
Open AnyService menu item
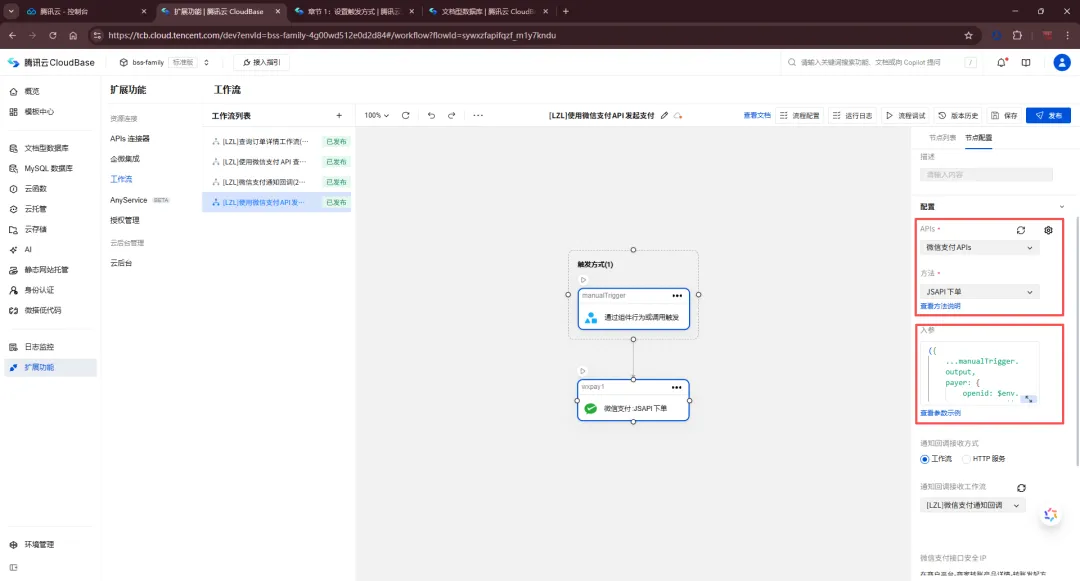point(129,200)
